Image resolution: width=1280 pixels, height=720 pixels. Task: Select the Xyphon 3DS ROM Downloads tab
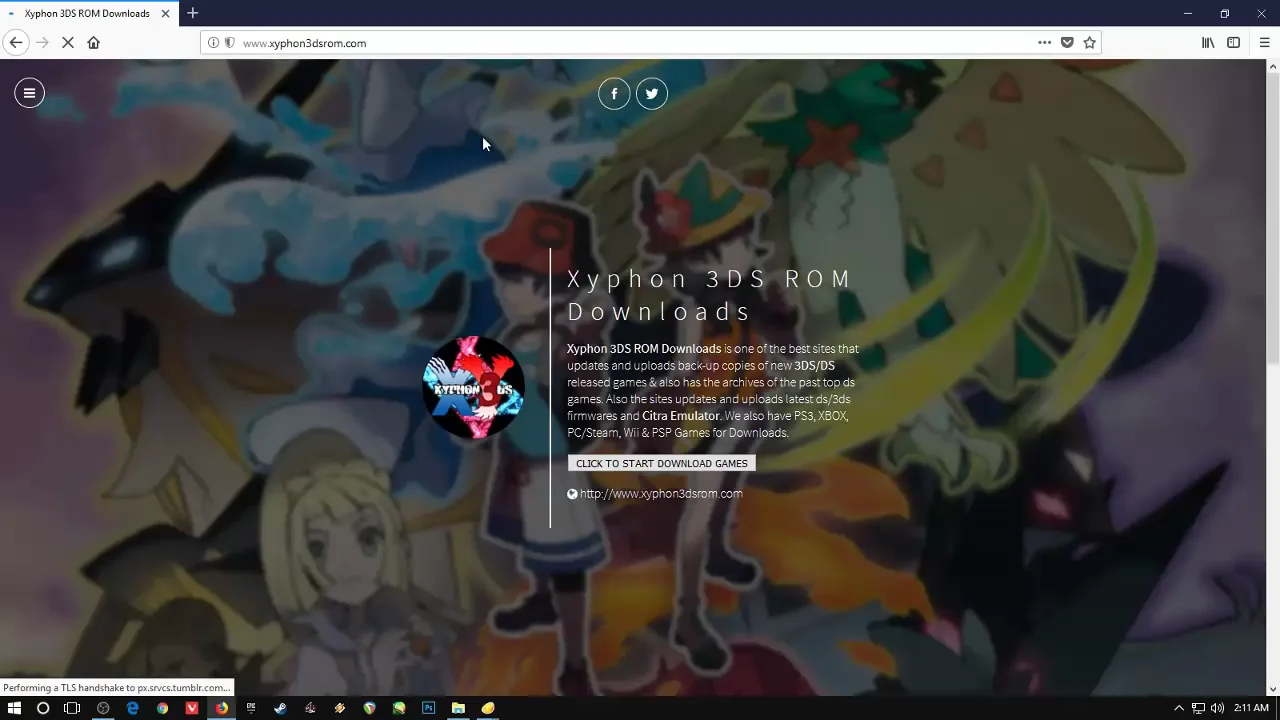click(x=88, y=14)
